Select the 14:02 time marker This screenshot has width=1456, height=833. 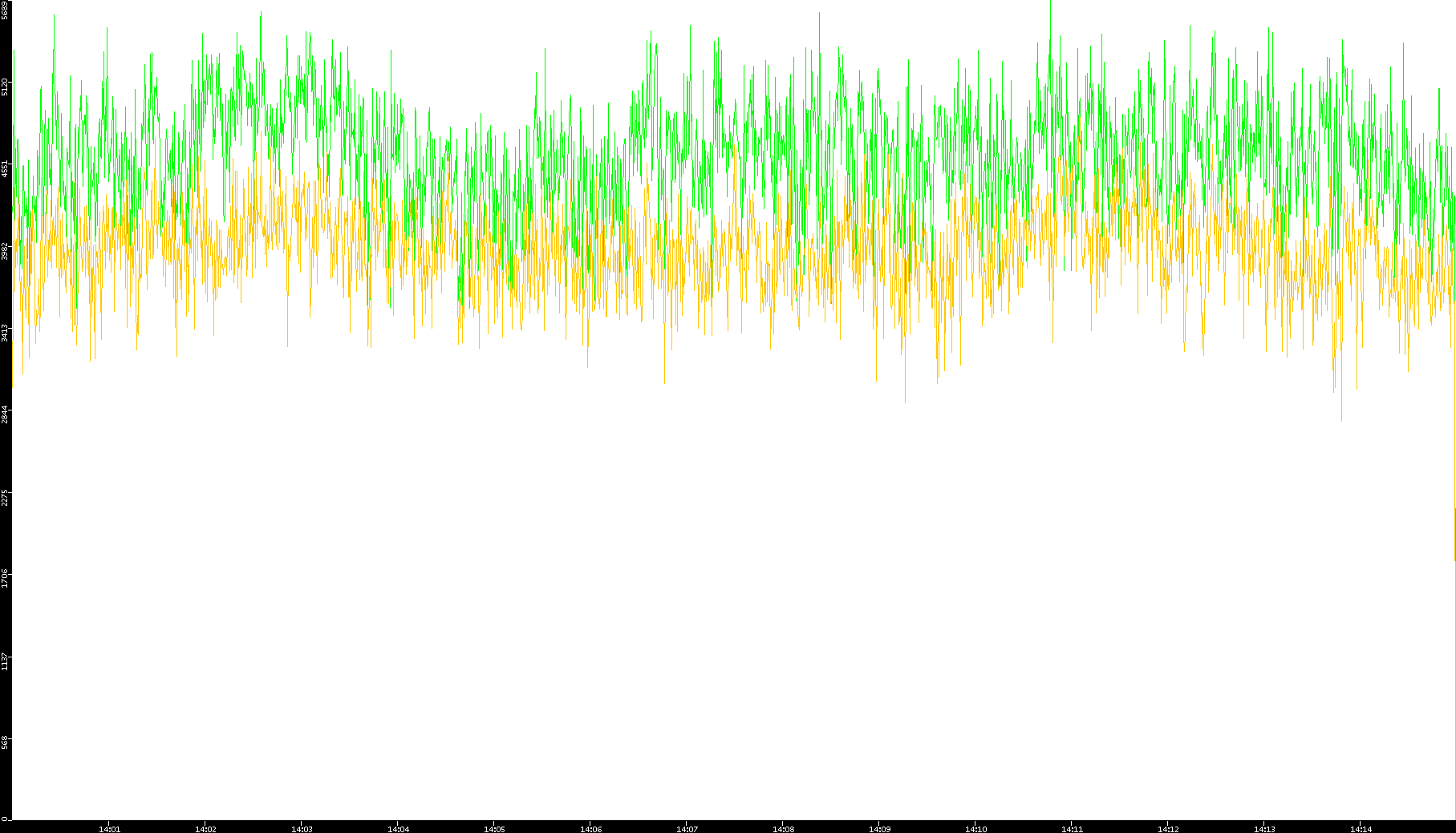click(x=205, y=829)
